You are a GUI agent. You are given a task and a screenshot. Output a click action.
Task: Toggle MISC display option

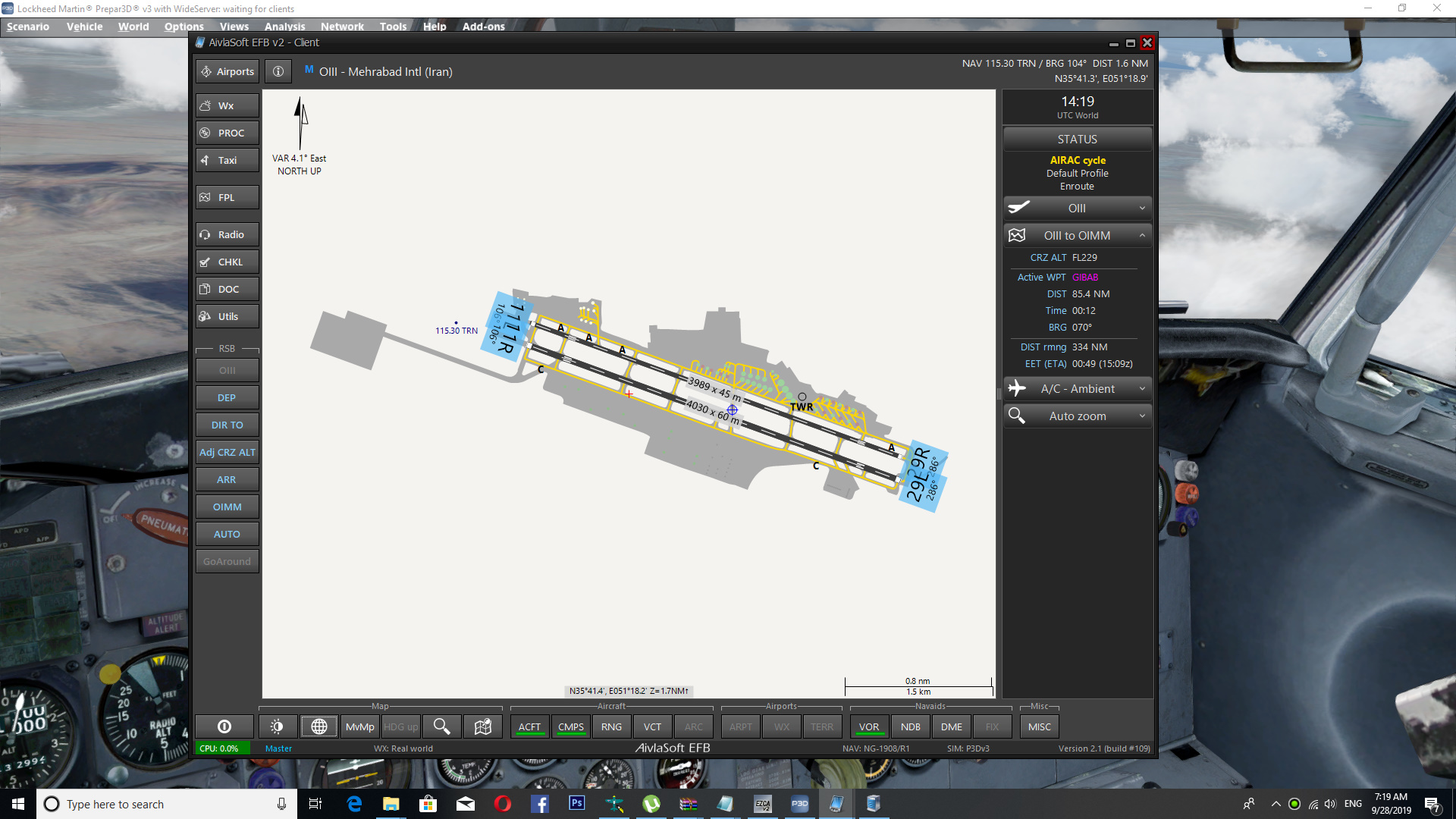1040,726
